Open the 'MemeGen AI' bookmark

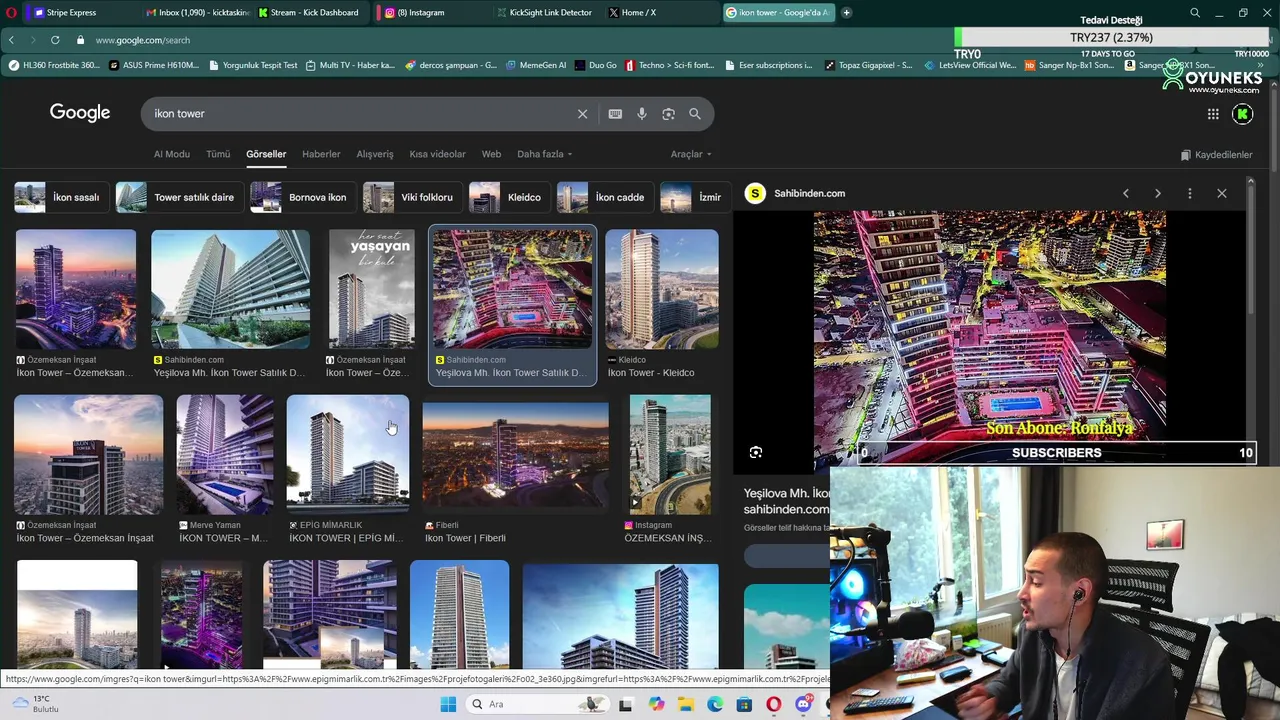[x=536, y=65]
